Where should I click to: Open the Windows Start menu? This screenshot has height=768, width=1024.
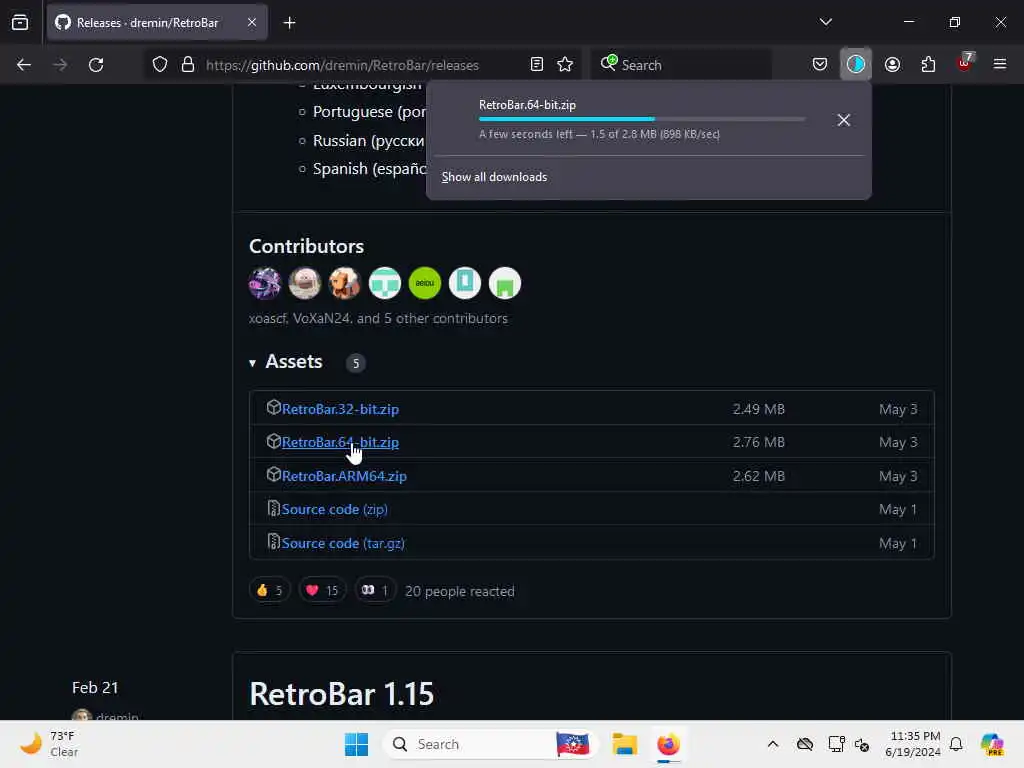click(x=357, y=744)
